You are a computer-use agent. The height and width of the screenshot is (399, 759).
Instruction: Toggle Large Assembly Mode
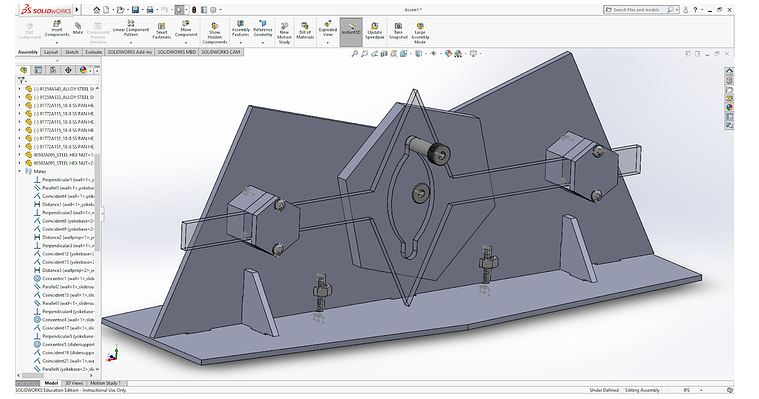click(x=420, y=32)
